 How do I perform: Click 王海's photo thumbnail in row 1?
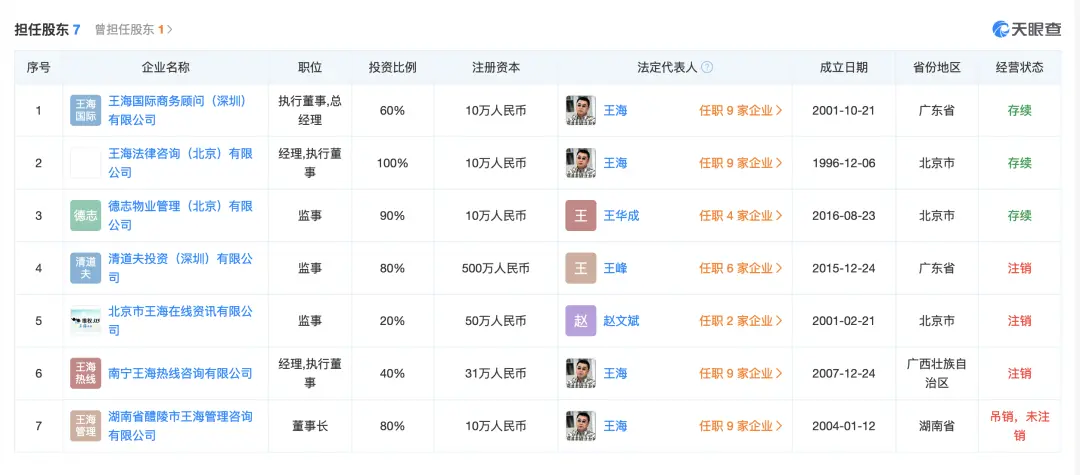(580, 110)
